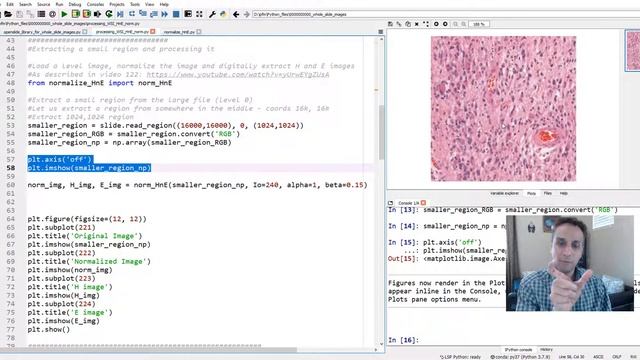Image resolution: width=640 pixels, height=360 pixels.
Task: Show next plot icon
Action: (x=445, y=24)
